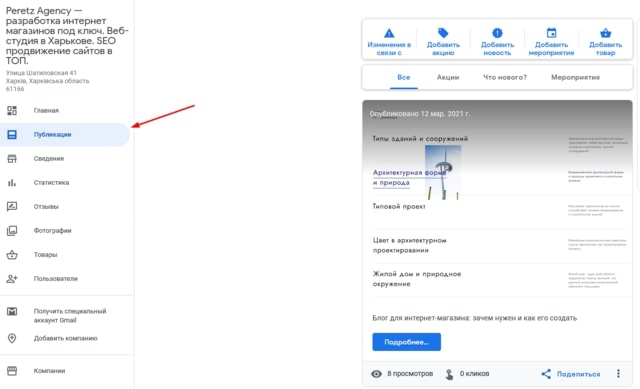Click Добавить компанию label
This screenshot has width=640, height=389.
tap(65, 338)
